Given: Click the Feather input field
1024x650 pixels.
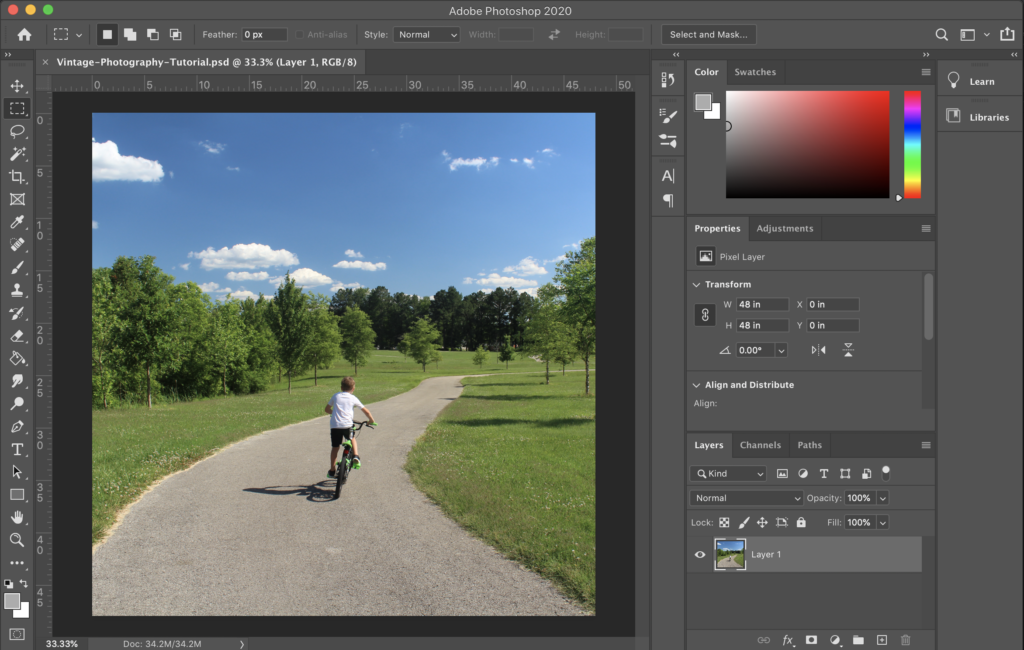Looking at the screenshot, I should coord(265,35).
